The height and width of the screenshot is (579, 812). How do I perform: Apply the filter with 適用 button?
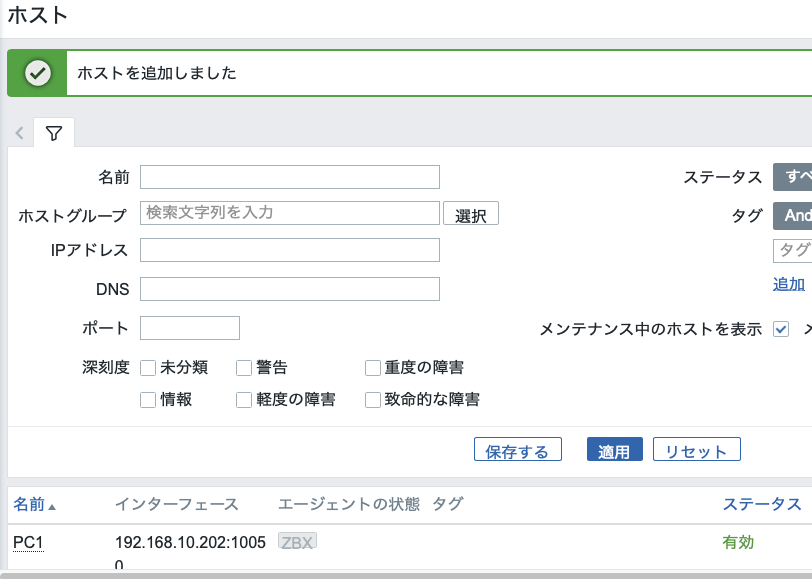614,448
